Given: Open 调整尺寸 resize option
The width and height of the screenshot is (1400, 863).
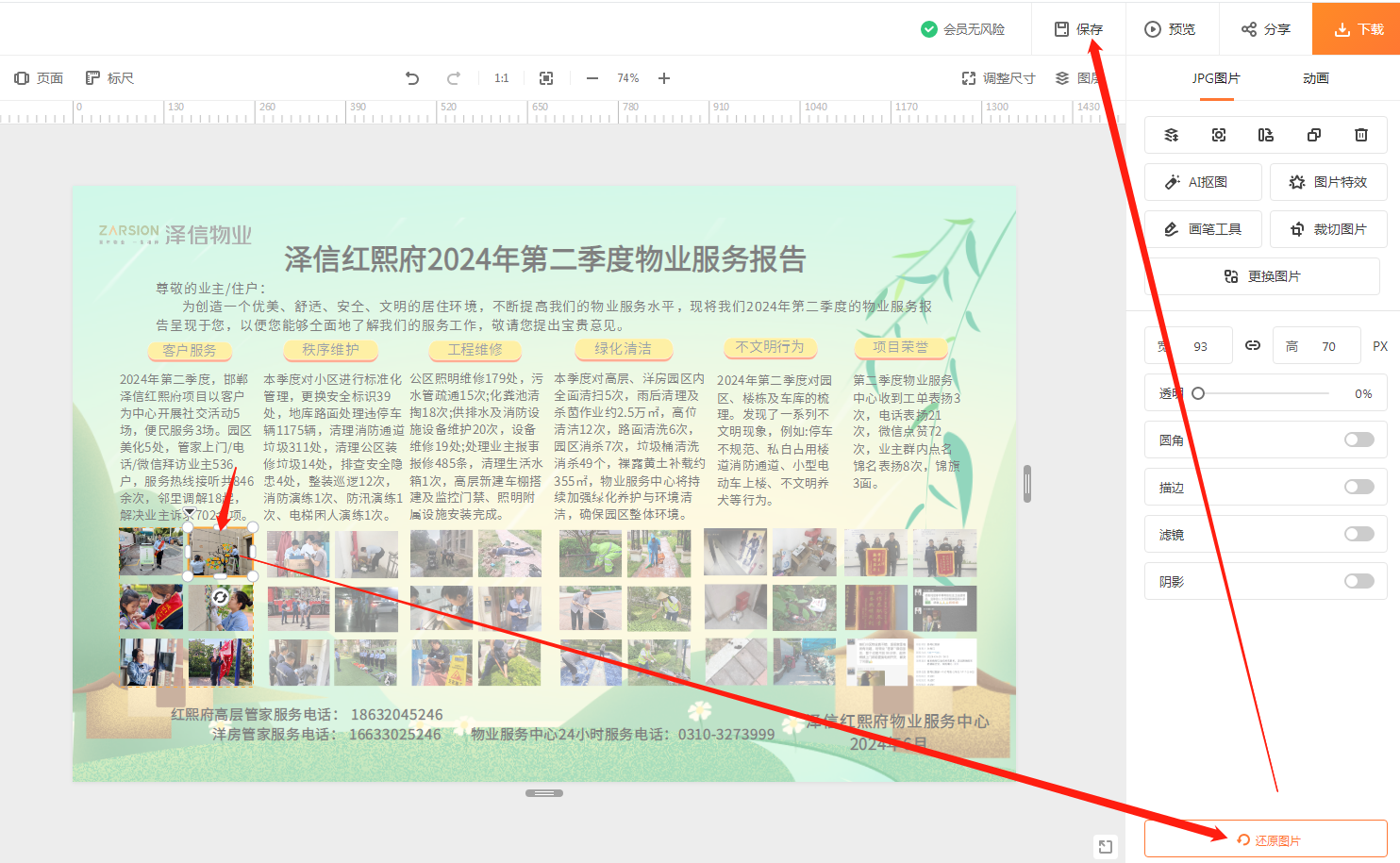Looking at the screenshot, I should [x=998, y=78].
